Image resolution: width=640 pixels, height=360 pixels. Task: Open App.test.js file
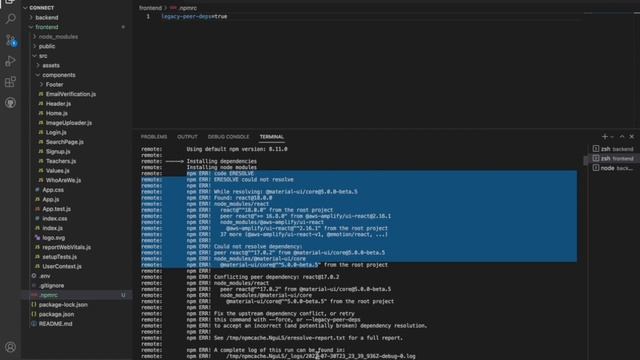[56, 209]
